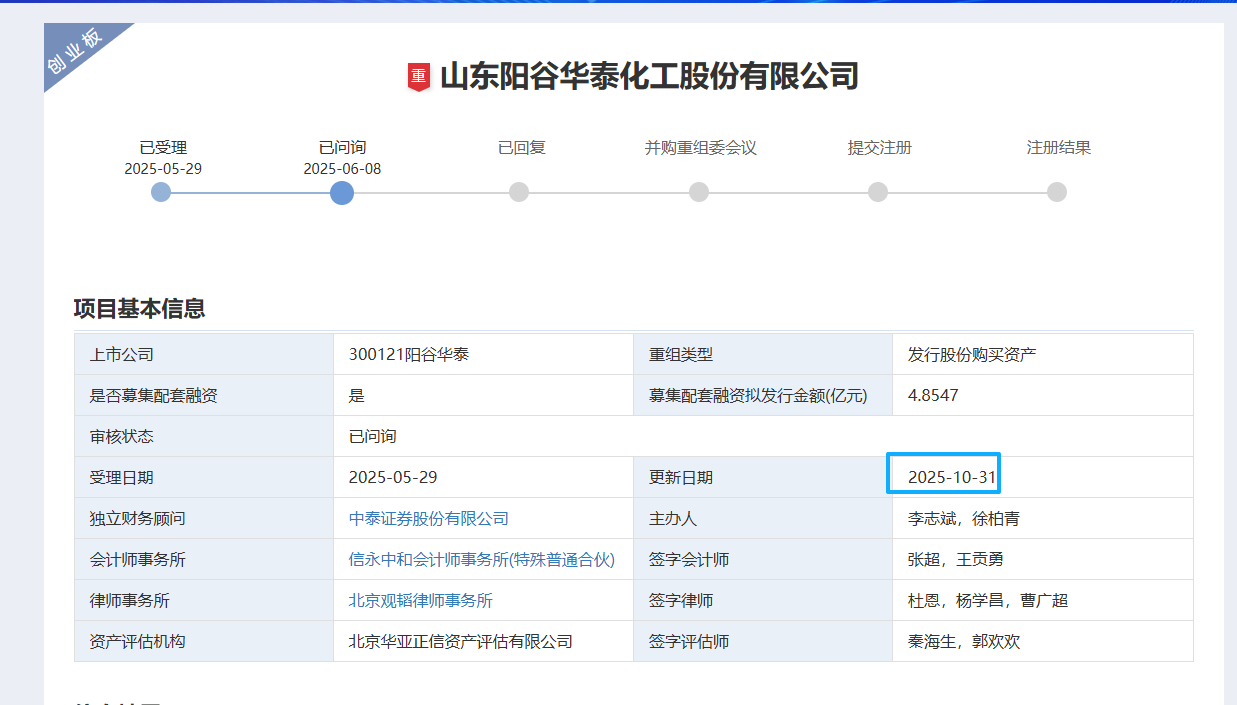Viewport: 1237px width, 705px height.
Task: Select the 提交注册 timeline node dot
Action: [x=878, y=192]
